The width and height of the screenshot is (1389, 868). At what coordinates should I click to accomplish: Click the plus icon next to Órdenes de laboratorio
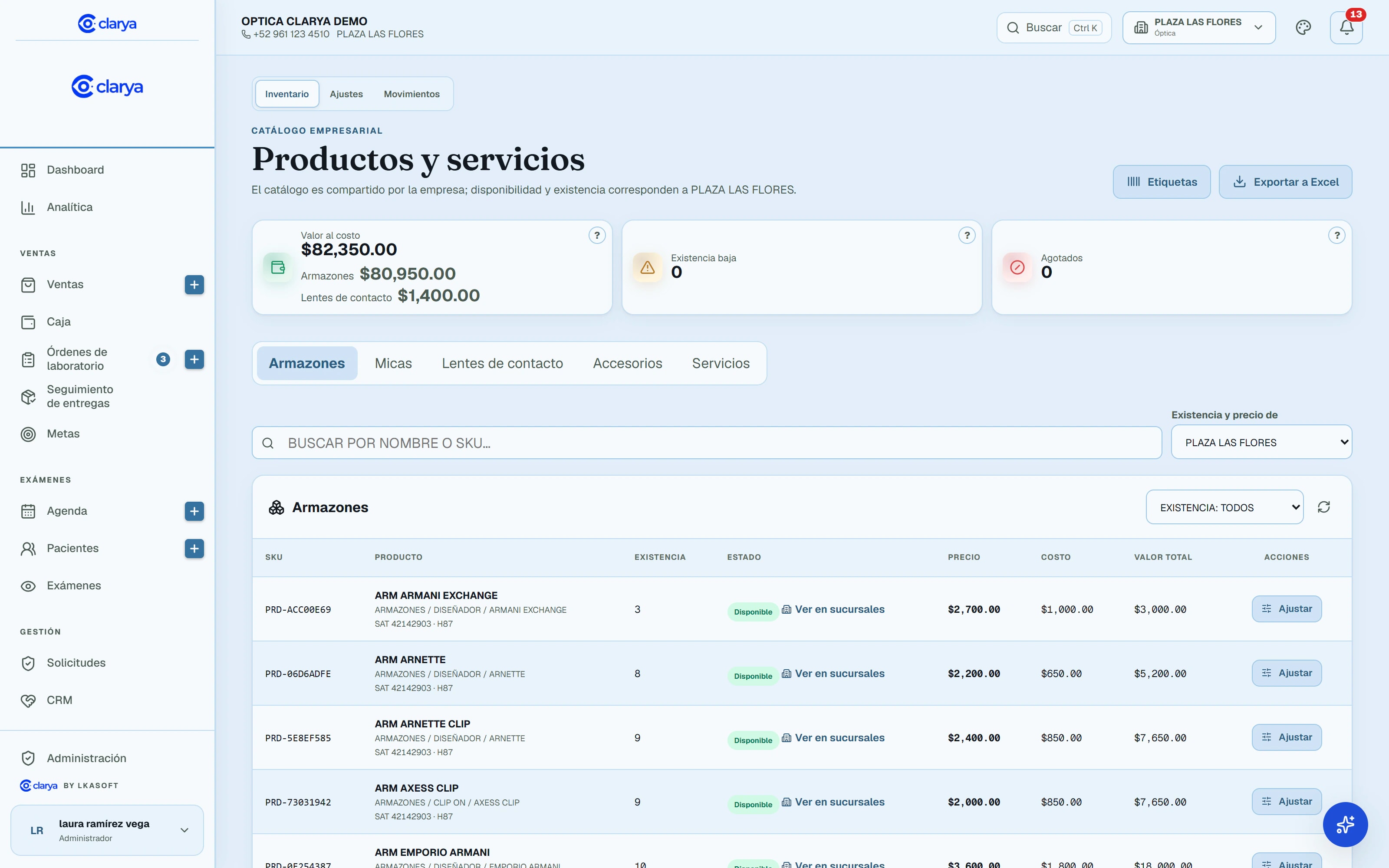coord(194,359)
